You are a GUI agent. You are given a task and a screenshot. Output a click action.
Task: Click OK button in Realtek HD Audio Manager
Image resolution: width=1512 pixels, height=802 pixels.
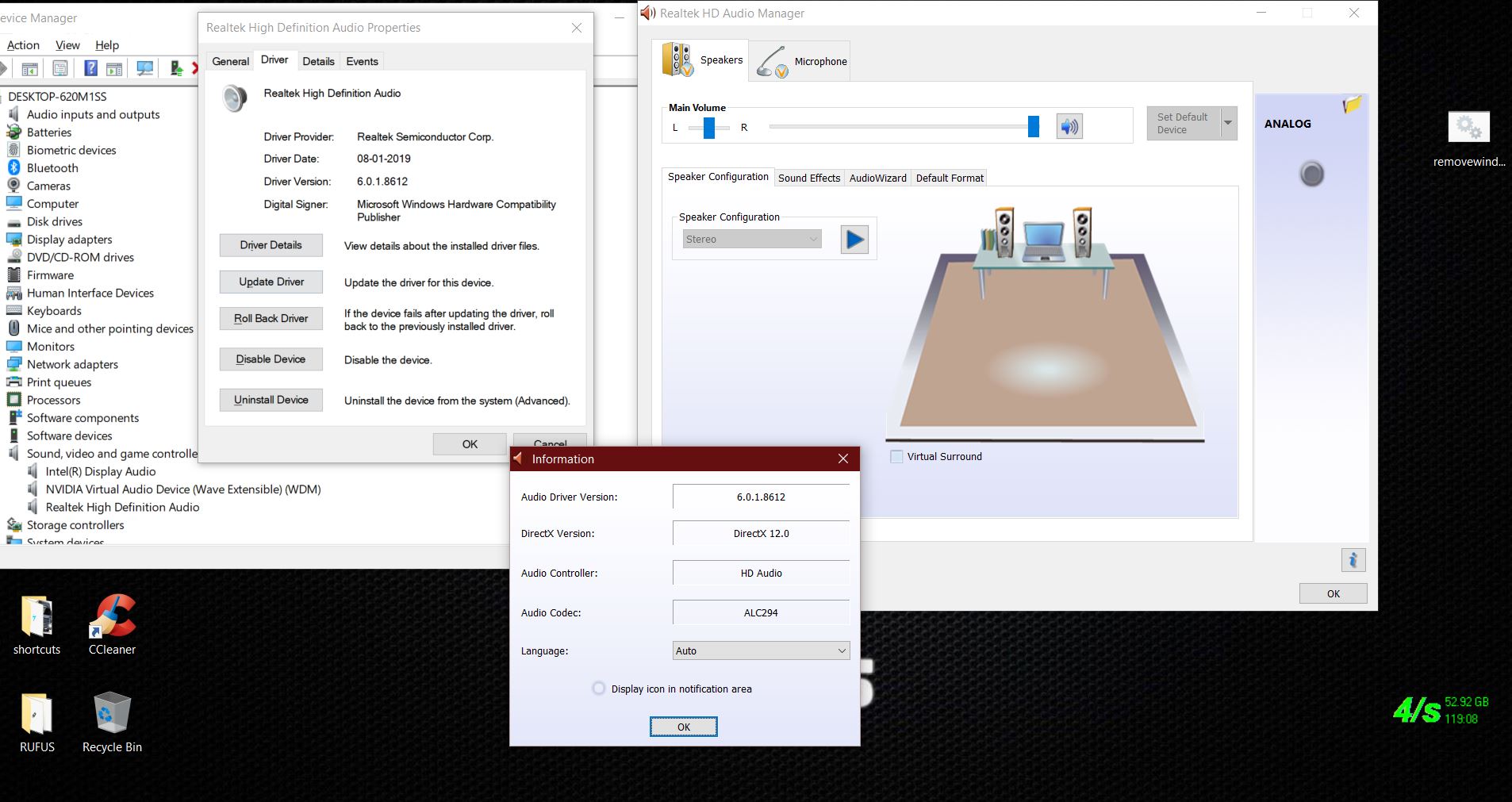1334,593
